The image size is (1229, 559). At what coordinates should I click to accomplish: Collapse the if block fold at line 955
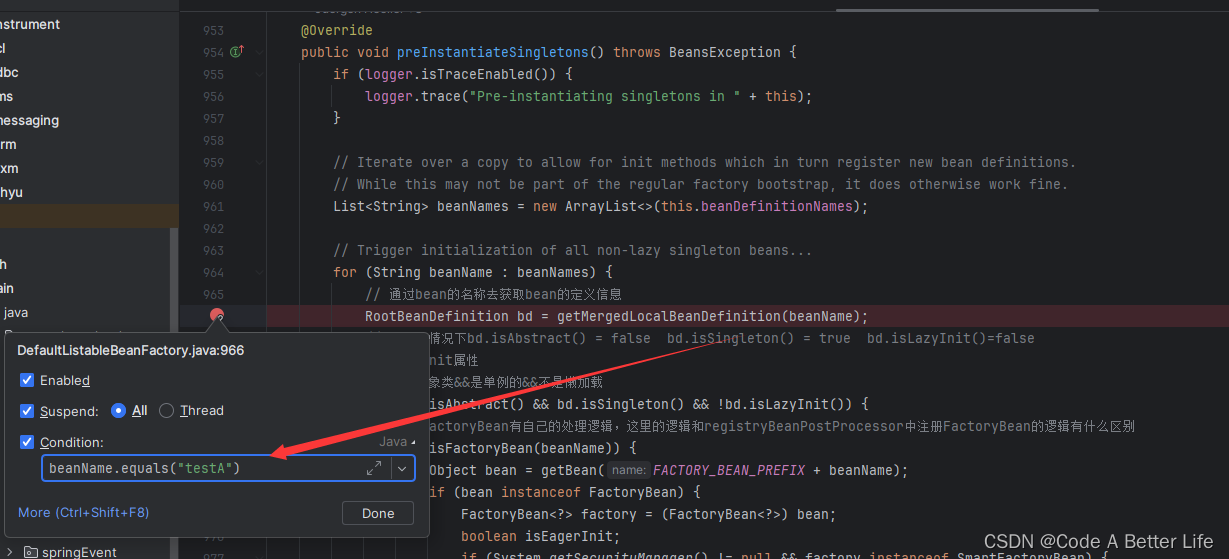pos(261,74)
